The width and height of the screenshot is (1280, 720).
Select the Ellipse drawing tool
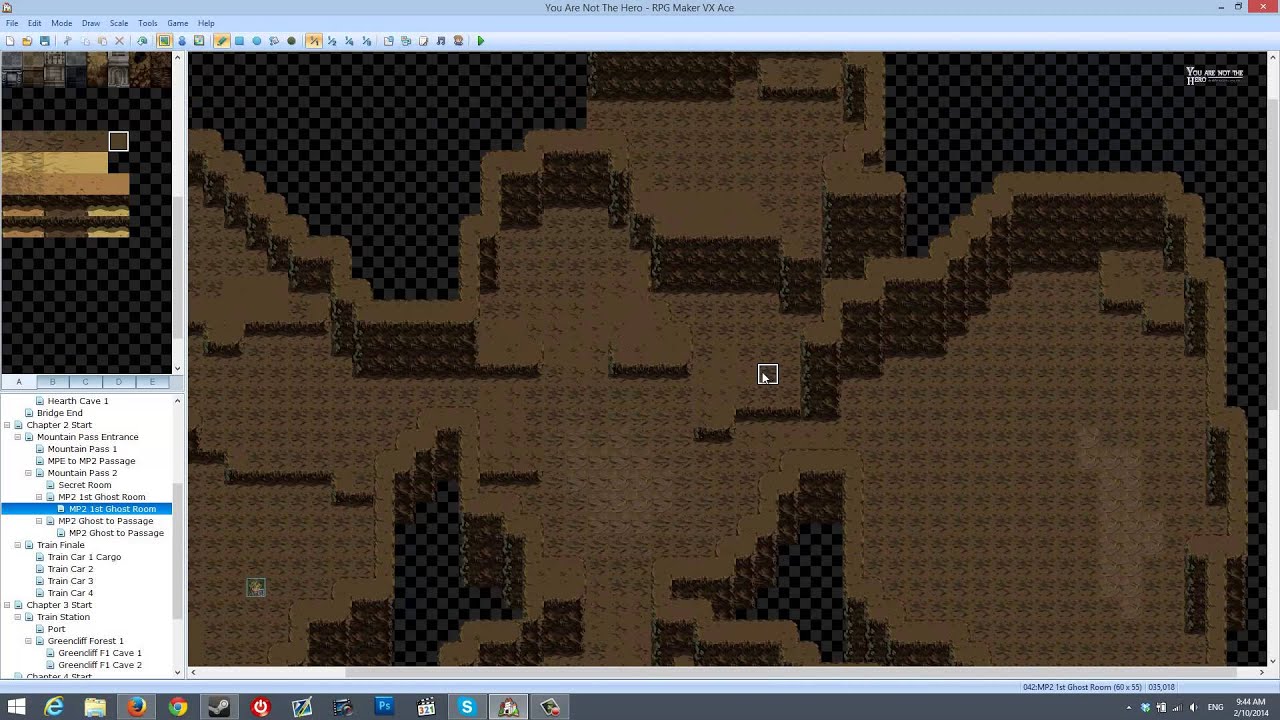257,41
